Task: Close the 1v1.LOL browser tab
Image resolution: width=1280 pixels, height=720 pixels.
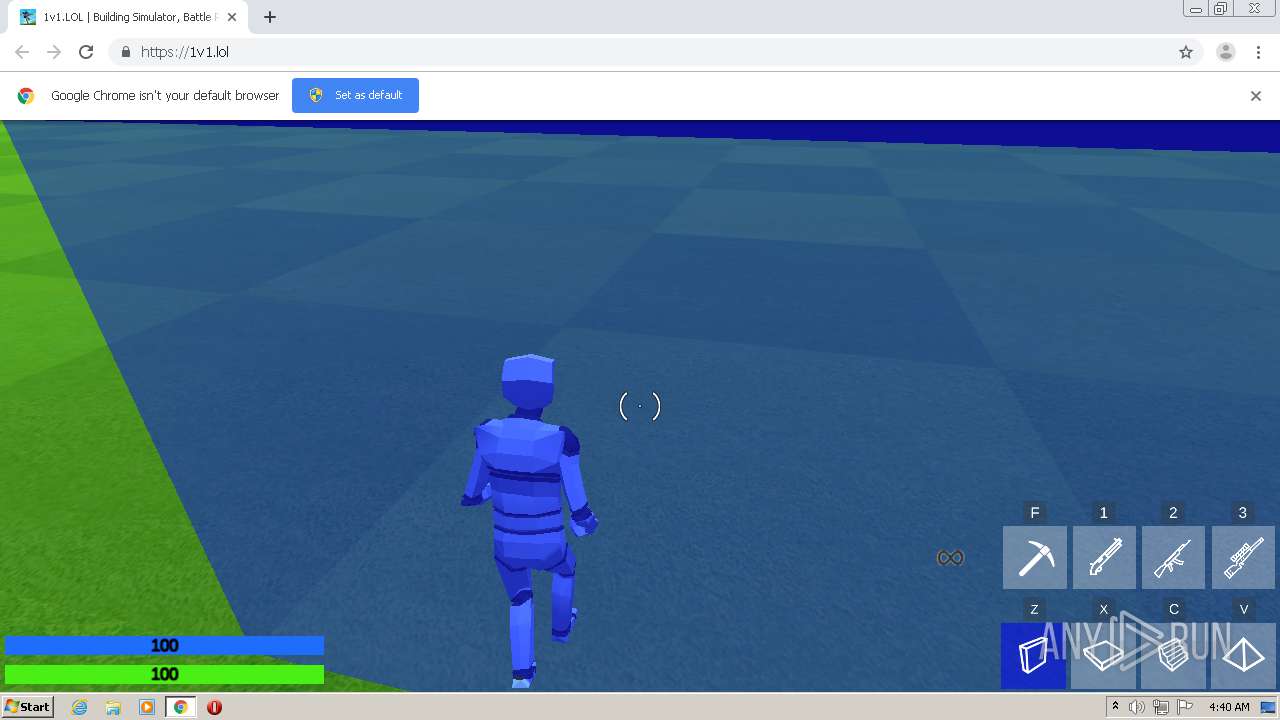Action: (232, 17)
